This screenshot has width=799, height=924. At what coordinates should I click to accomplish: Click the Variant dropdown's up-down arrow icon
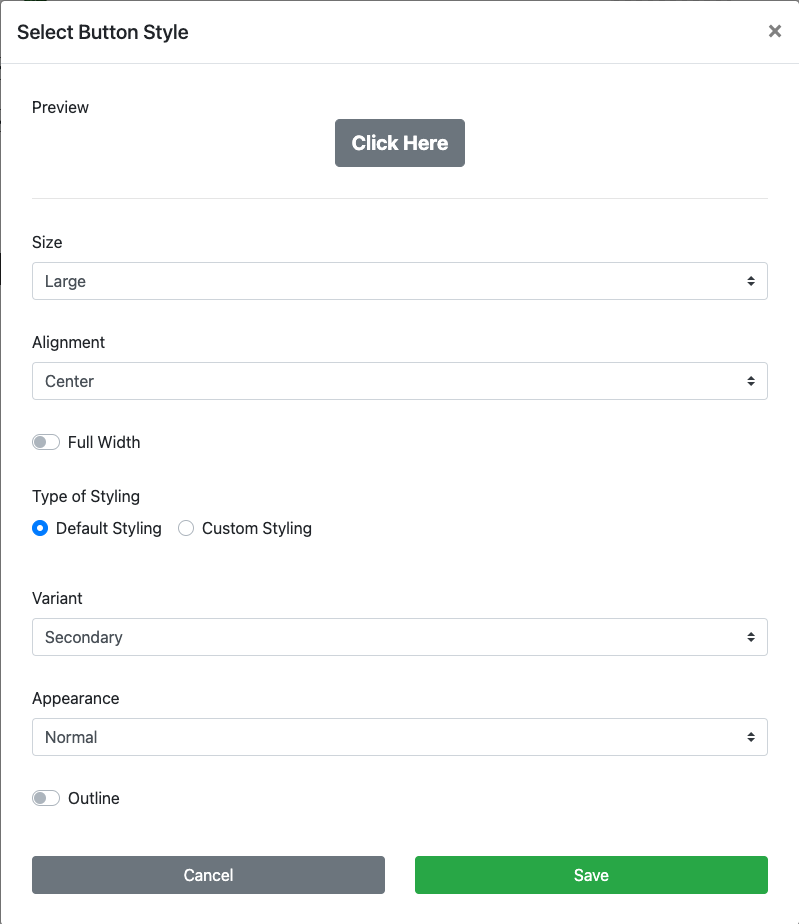(750, 638)
